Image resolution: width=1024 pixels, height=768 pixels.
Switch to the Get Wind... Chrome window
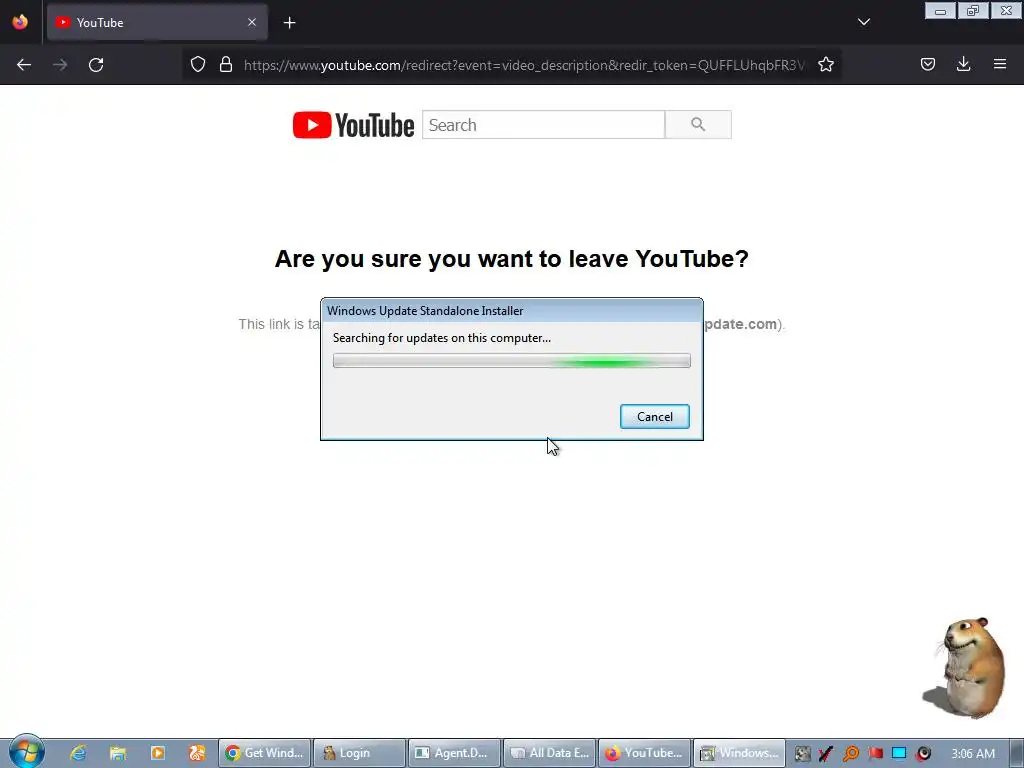(264, 753)
